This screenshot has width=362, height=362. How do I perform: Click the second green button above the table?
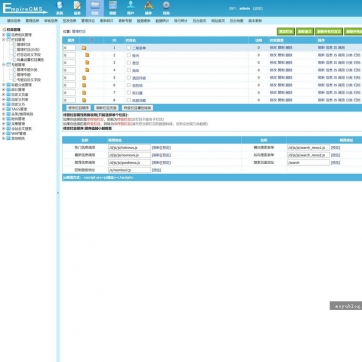tap(305, 31)
